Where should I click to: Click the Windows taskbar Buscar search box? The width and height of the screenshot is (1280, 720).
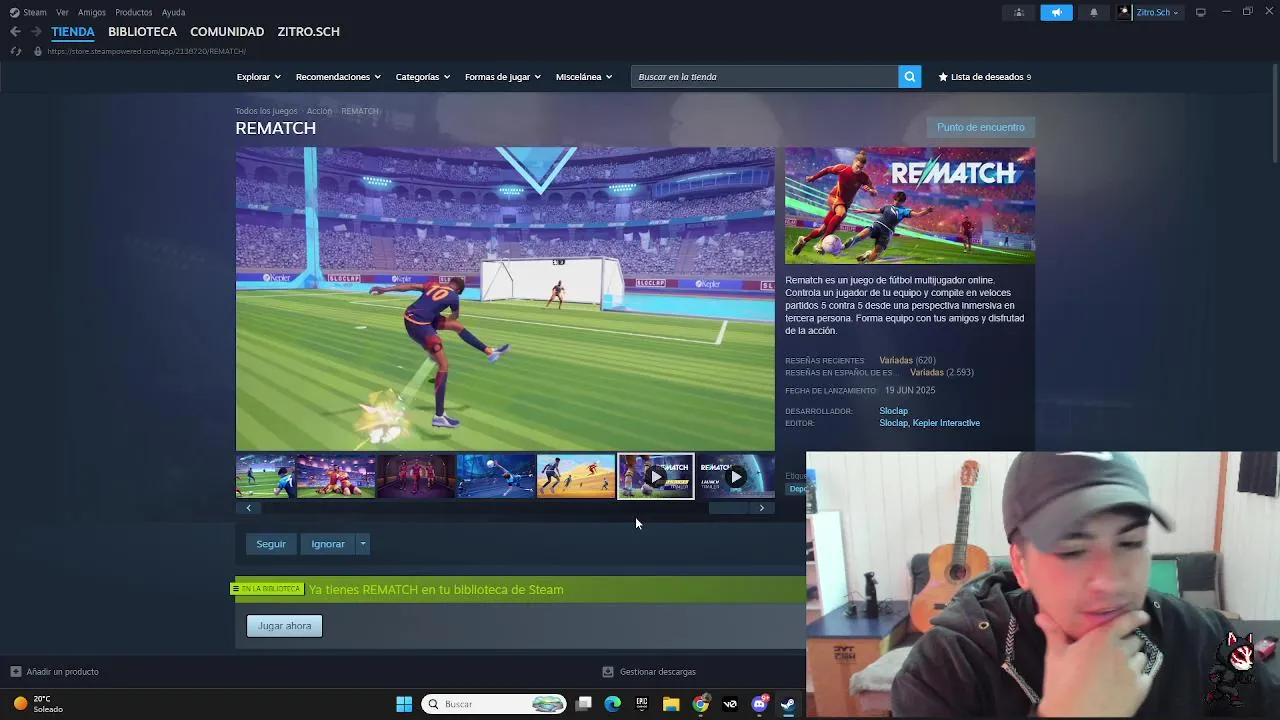pyautogui.click(x=495, y=704)
